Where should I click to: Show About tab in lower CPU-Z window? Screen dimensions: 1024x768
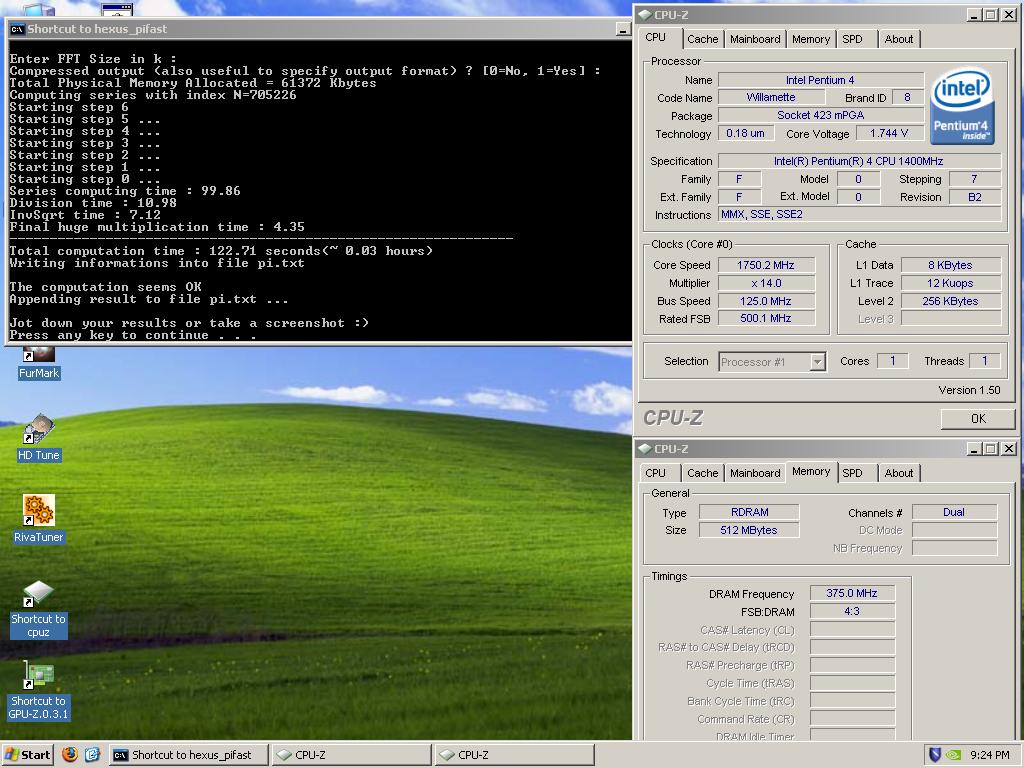pyautogui.click(x=899, y=473)
